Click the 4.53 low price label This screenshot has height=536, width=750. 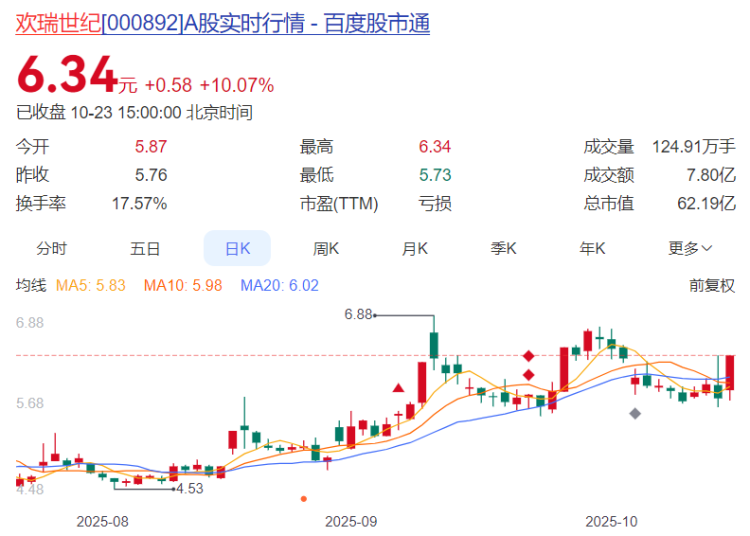190,489
